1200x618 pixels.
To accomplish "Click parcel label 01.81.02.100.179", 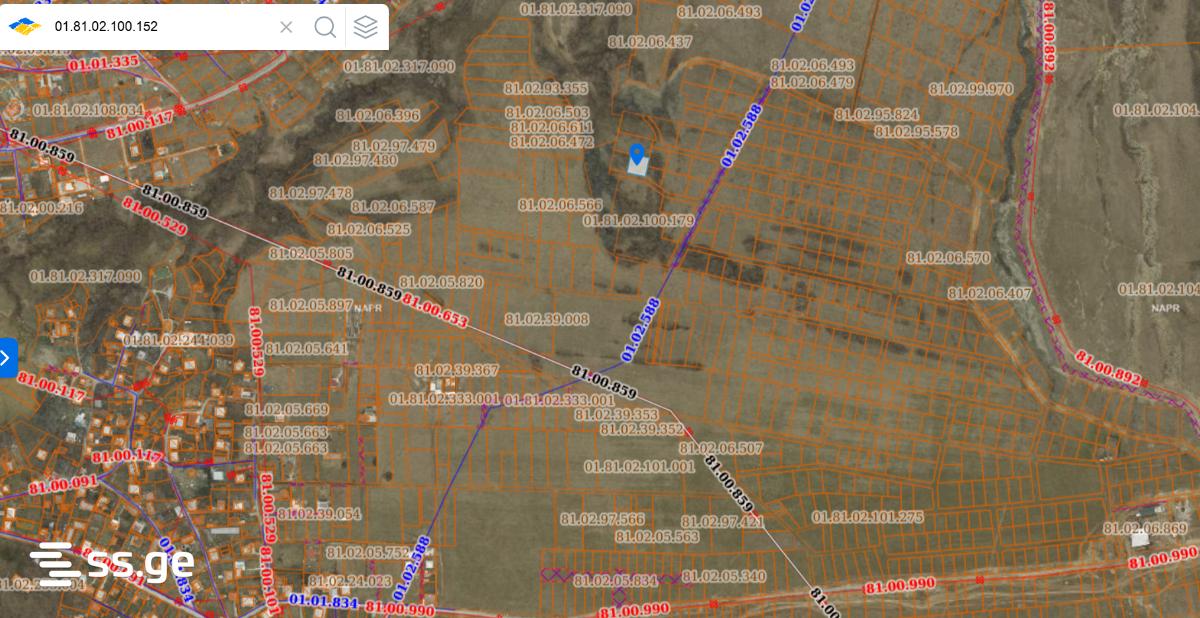I will [637, 220].
